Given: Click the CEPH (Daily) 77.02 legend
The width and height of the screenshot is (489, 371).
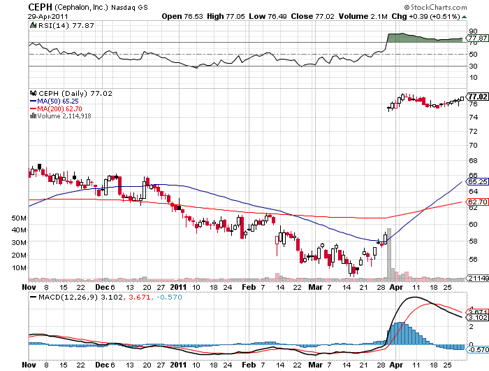Looking at the screenshot, I should click(75, 94).
